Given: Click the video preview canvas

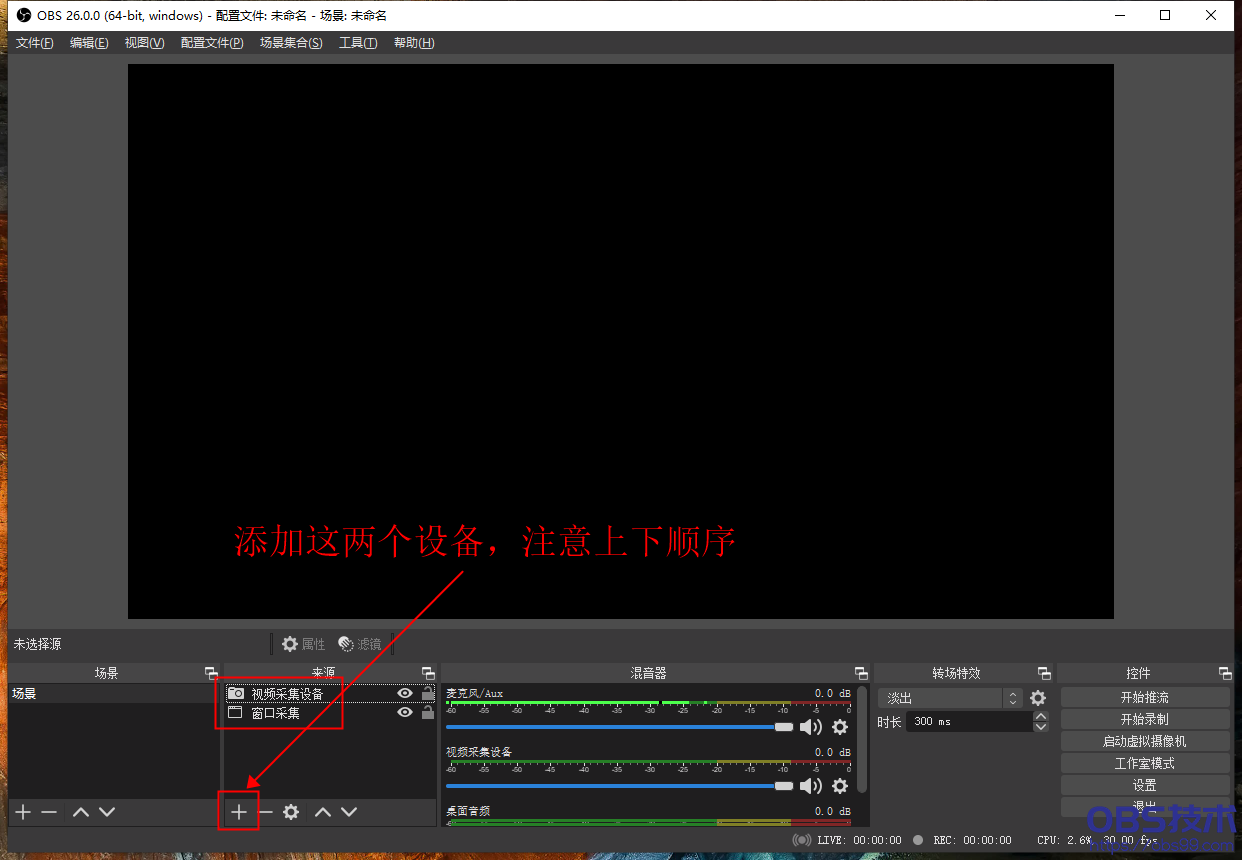Looking at the screenshot, I should 620,341.
